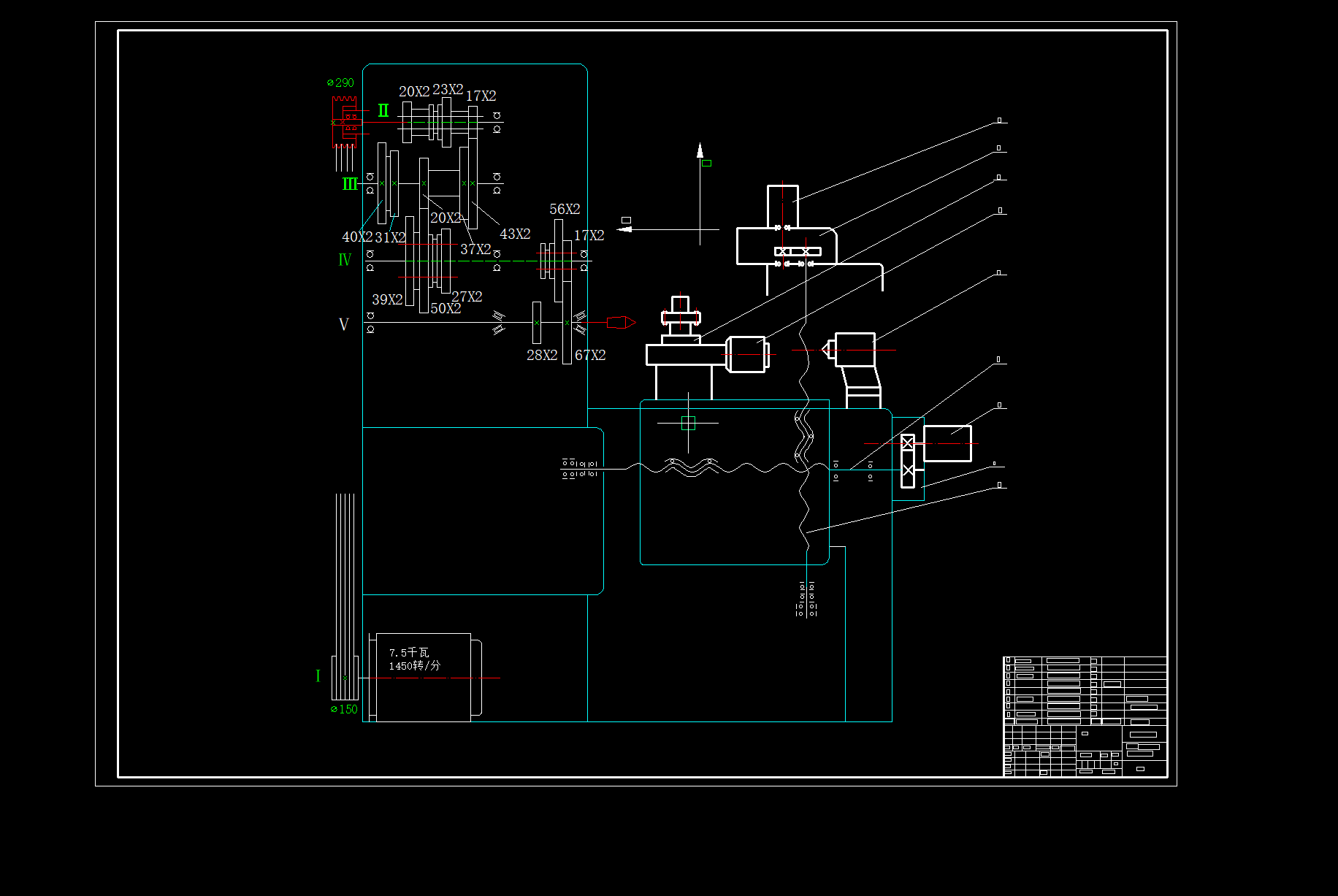Click the ⌀290 pulley diameter text
Viewport: 1338px width, 896px height.
point(340,83)
